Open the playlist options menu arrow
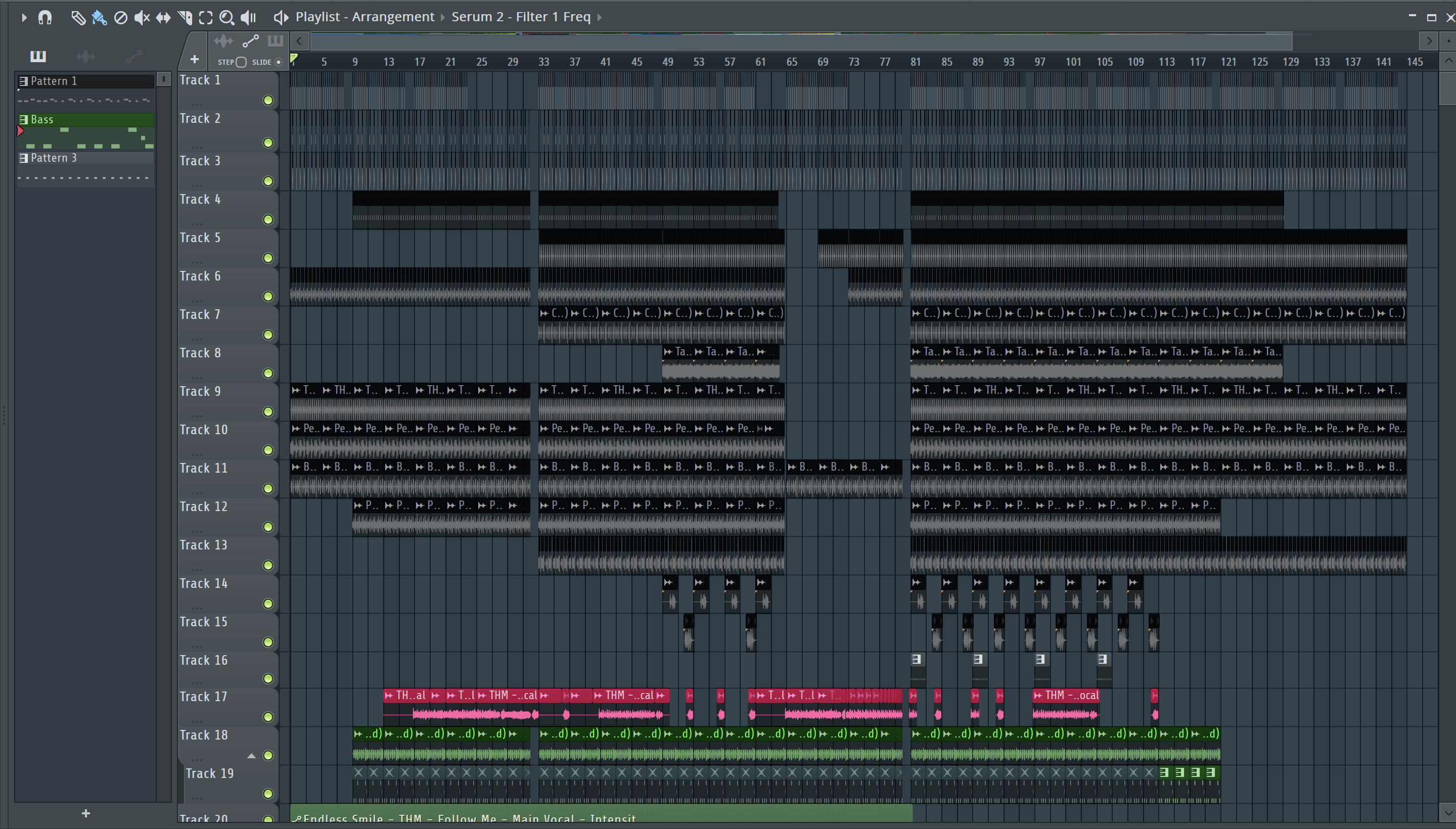 23,18
